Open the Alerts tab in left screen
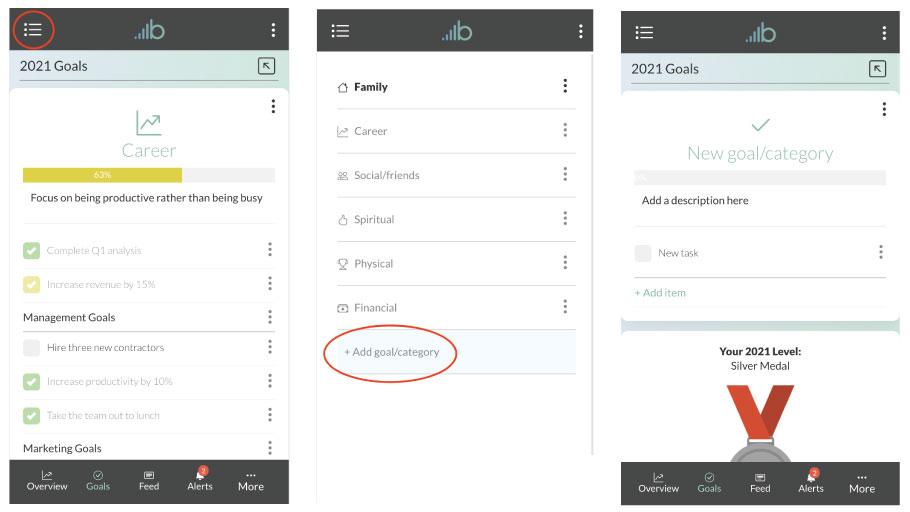 pyautogui.click(x=200, y=480)
